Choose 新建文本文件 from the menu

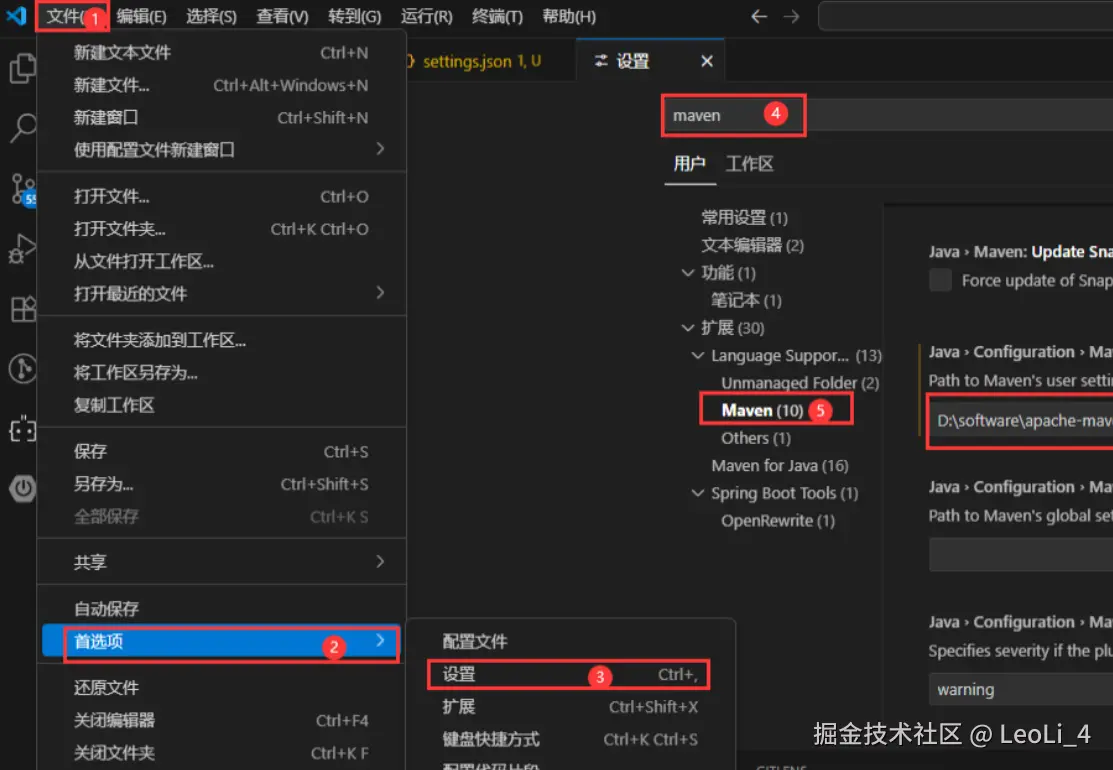click(221, 53)
